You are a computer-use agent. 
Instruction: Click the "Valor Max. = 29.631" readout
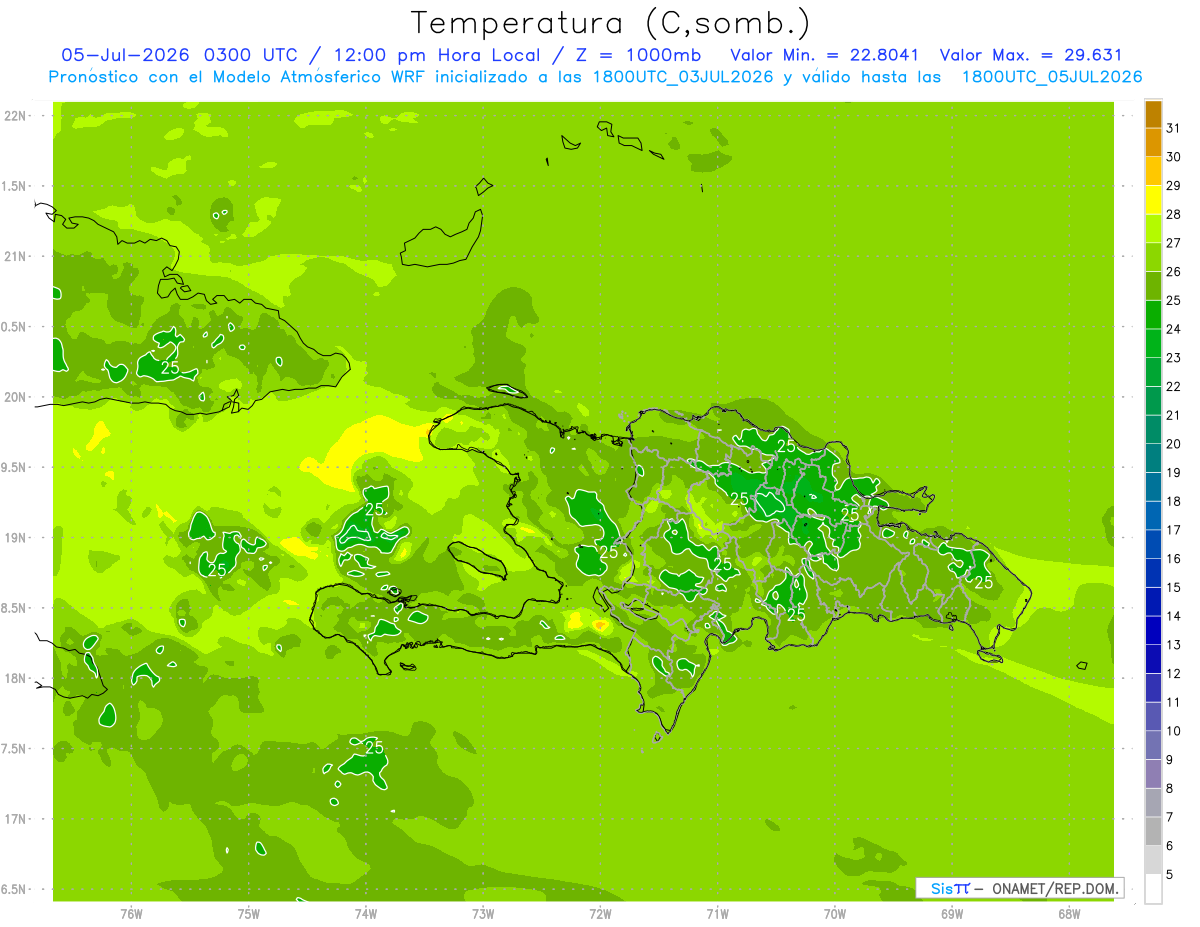1031,55
